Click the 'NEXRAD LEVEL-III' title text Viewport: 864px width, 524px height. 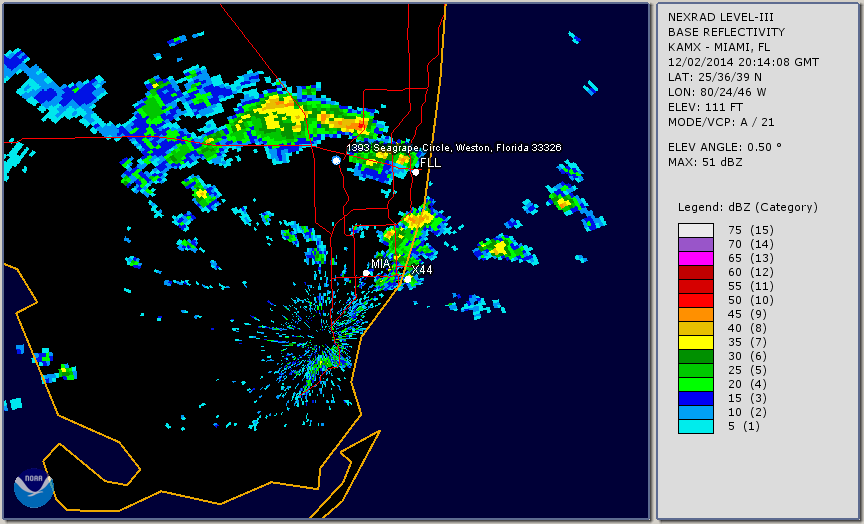click(x=722, y=17)
